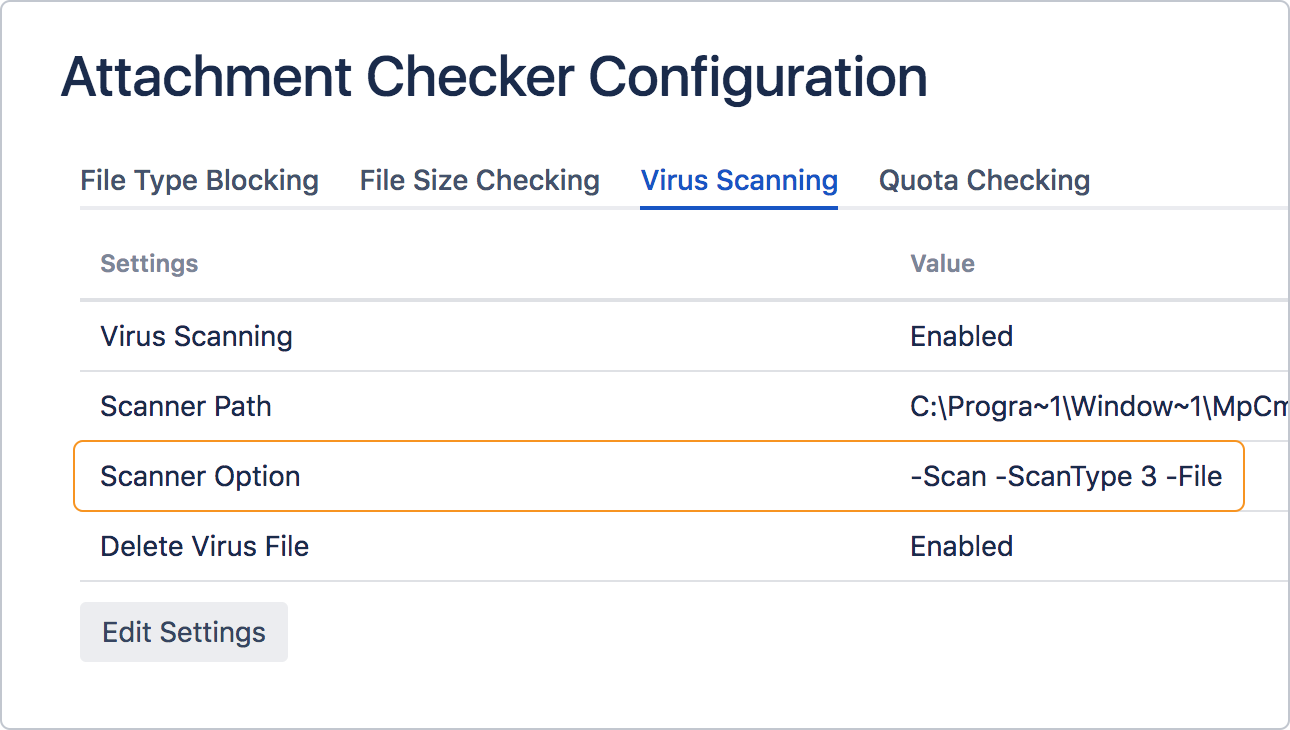Select the Scanner Path setting label
This screenshot has width=1290, height=730.
point(185,407)
